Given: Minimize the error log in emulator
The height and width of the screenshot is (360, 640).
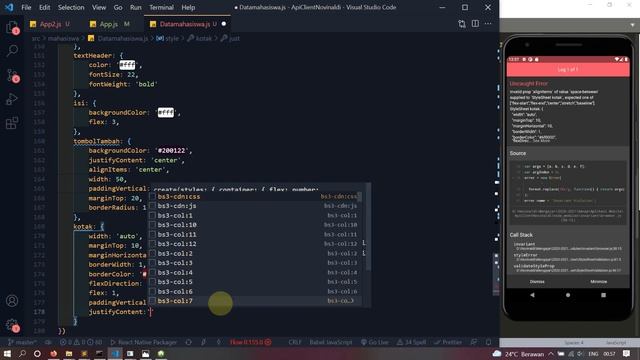Looking at the screenshot, I should (x=598, y=282).
